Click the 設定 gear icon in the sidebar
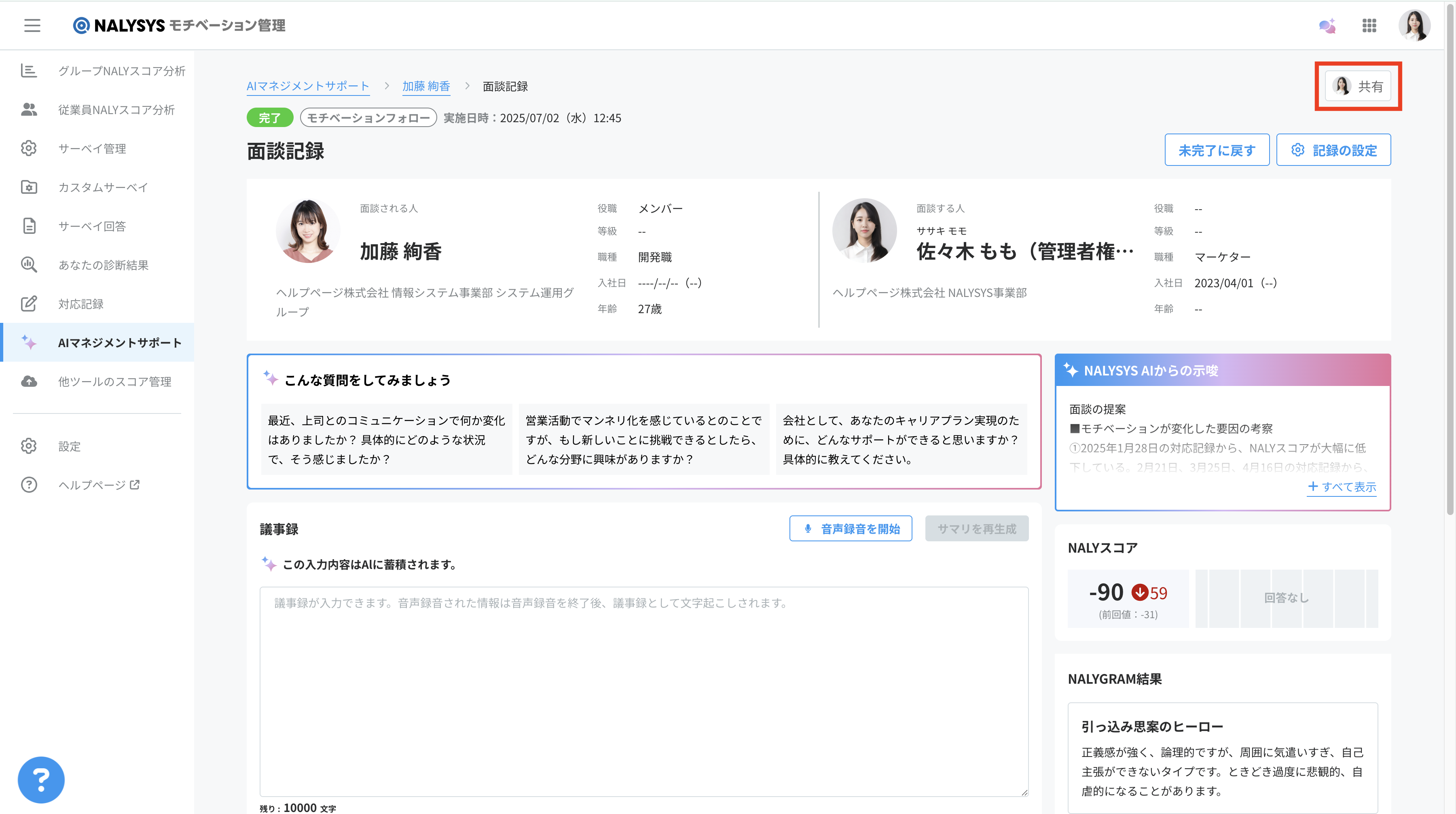 pyautogui.click(x=29, y=446)
